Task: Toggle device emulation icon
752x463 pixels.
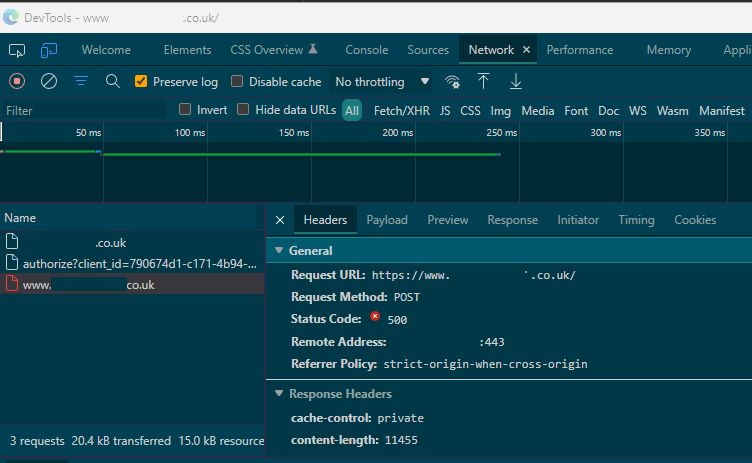Action: coord(48,50)
